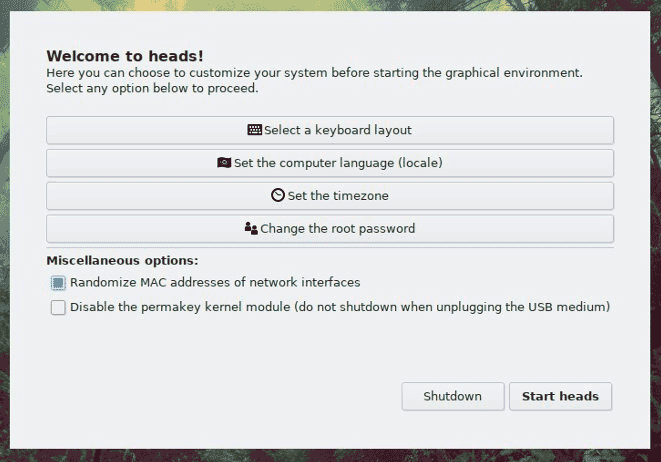Click the clock icon for the timezone
661x462 pixels.
coord(278,196)
